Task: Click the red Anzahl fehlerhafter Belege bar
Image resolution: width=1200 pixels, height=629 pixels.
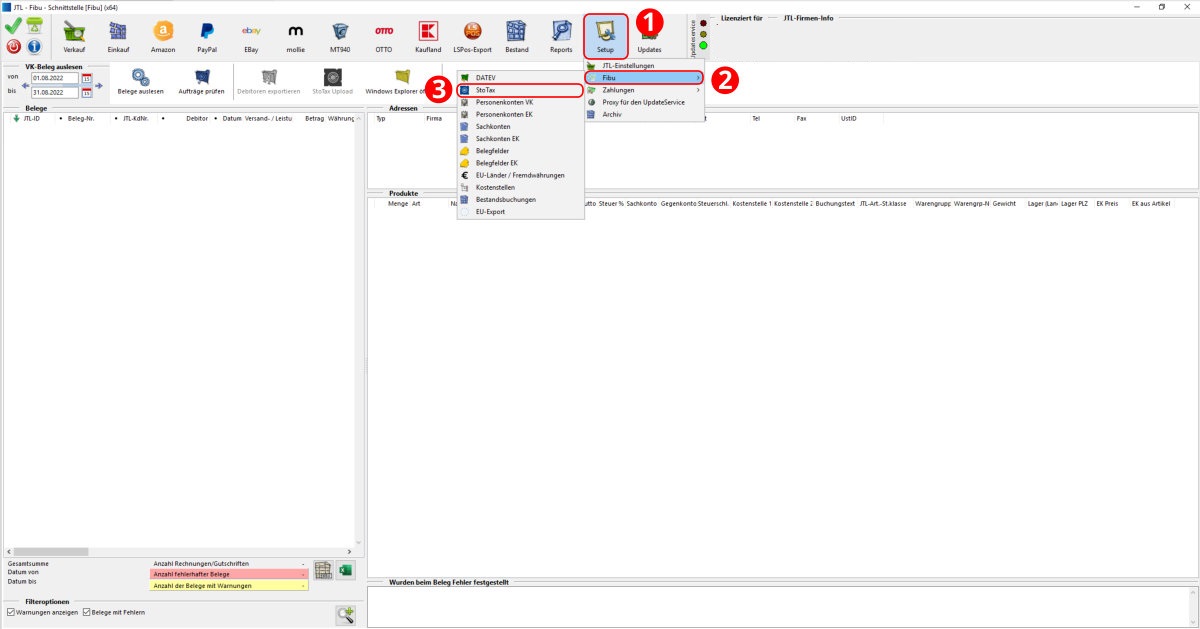Action: tap(228, 574)
